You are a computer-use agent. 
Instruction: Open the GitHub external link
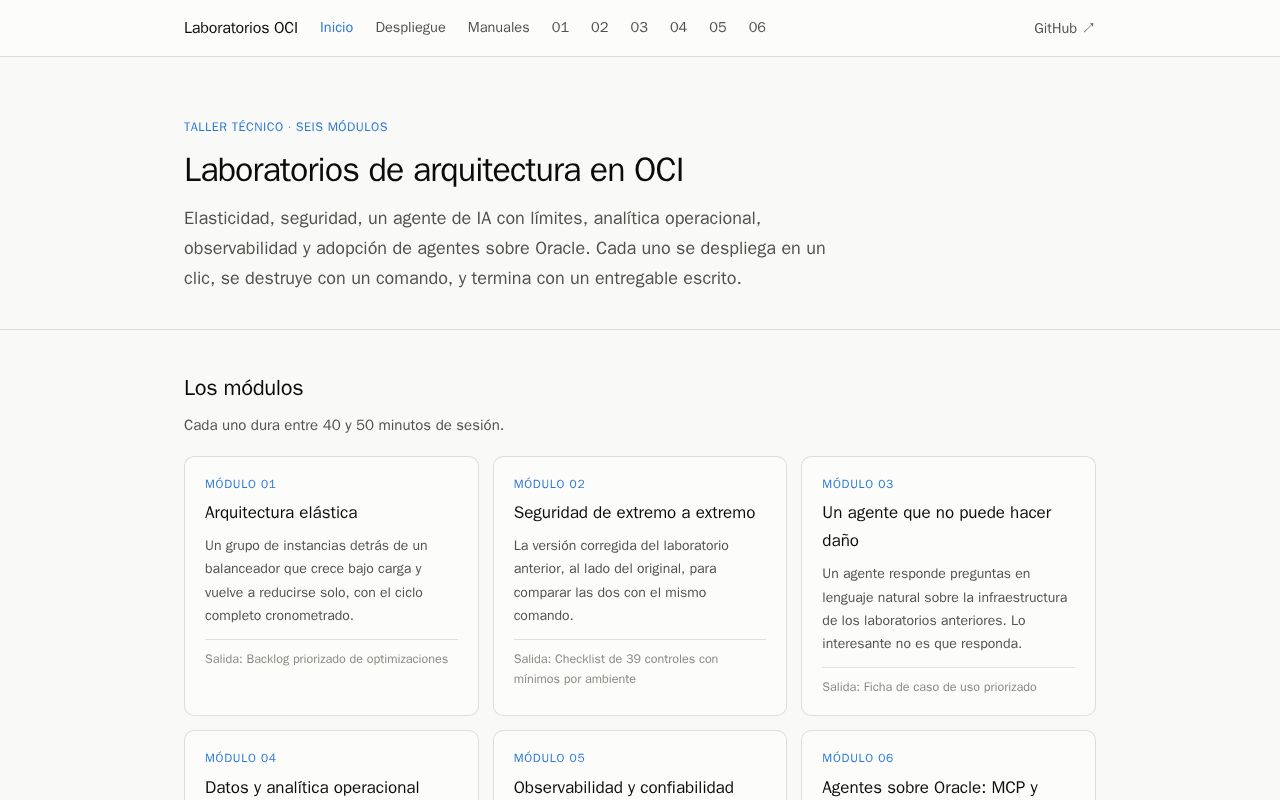coord(1064,28)
